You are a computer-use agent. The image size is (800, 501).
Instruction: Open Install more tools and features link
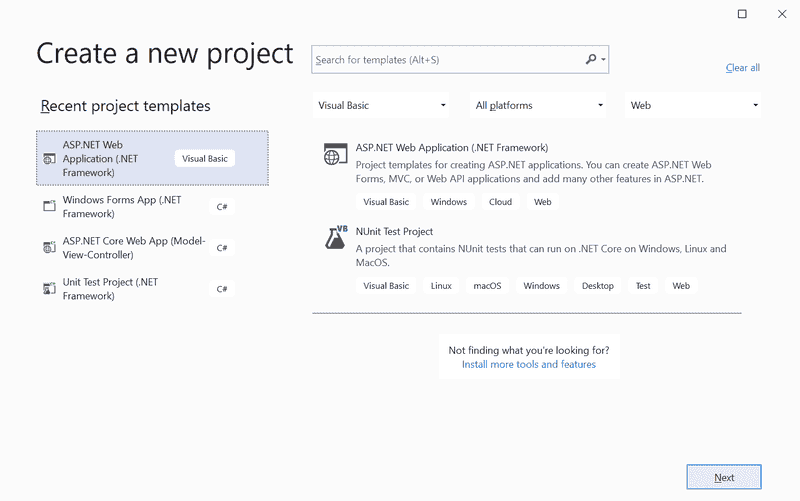[529, 364]
